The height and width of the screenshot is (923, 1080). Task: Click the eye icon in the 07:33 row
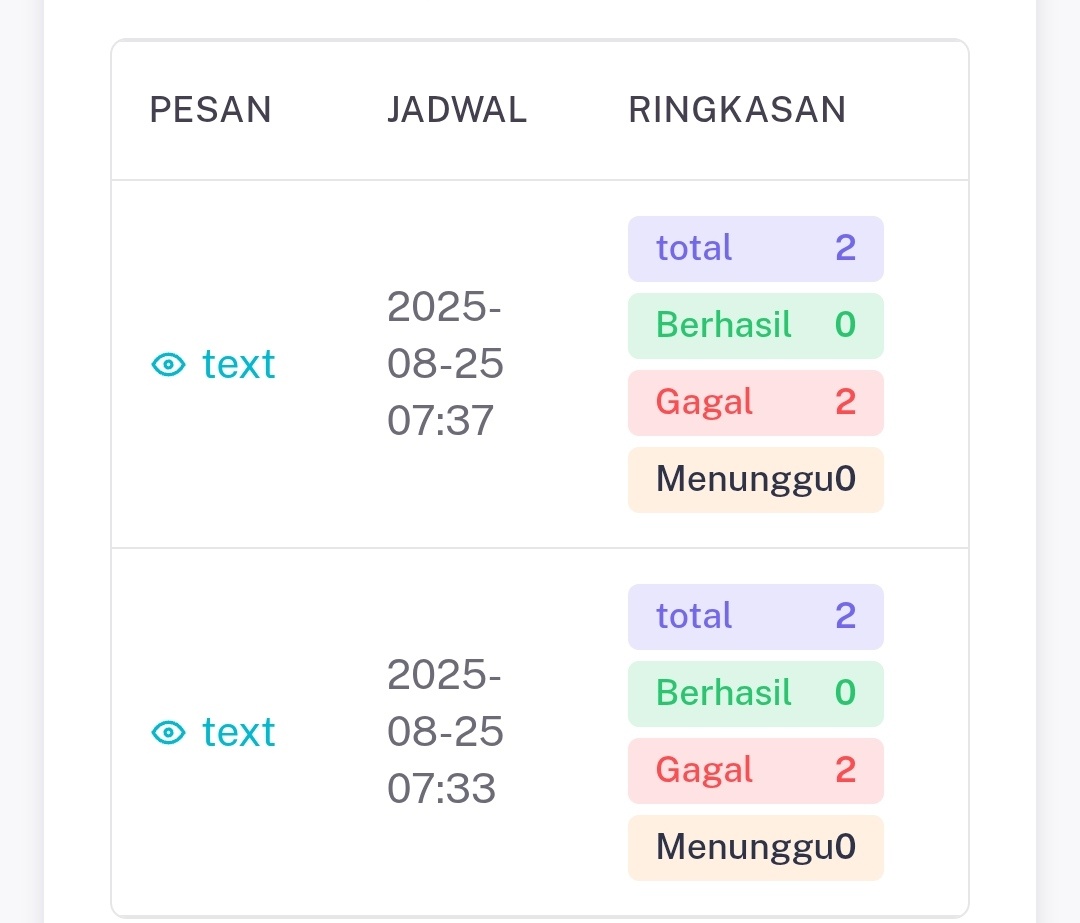pos(168,732)
